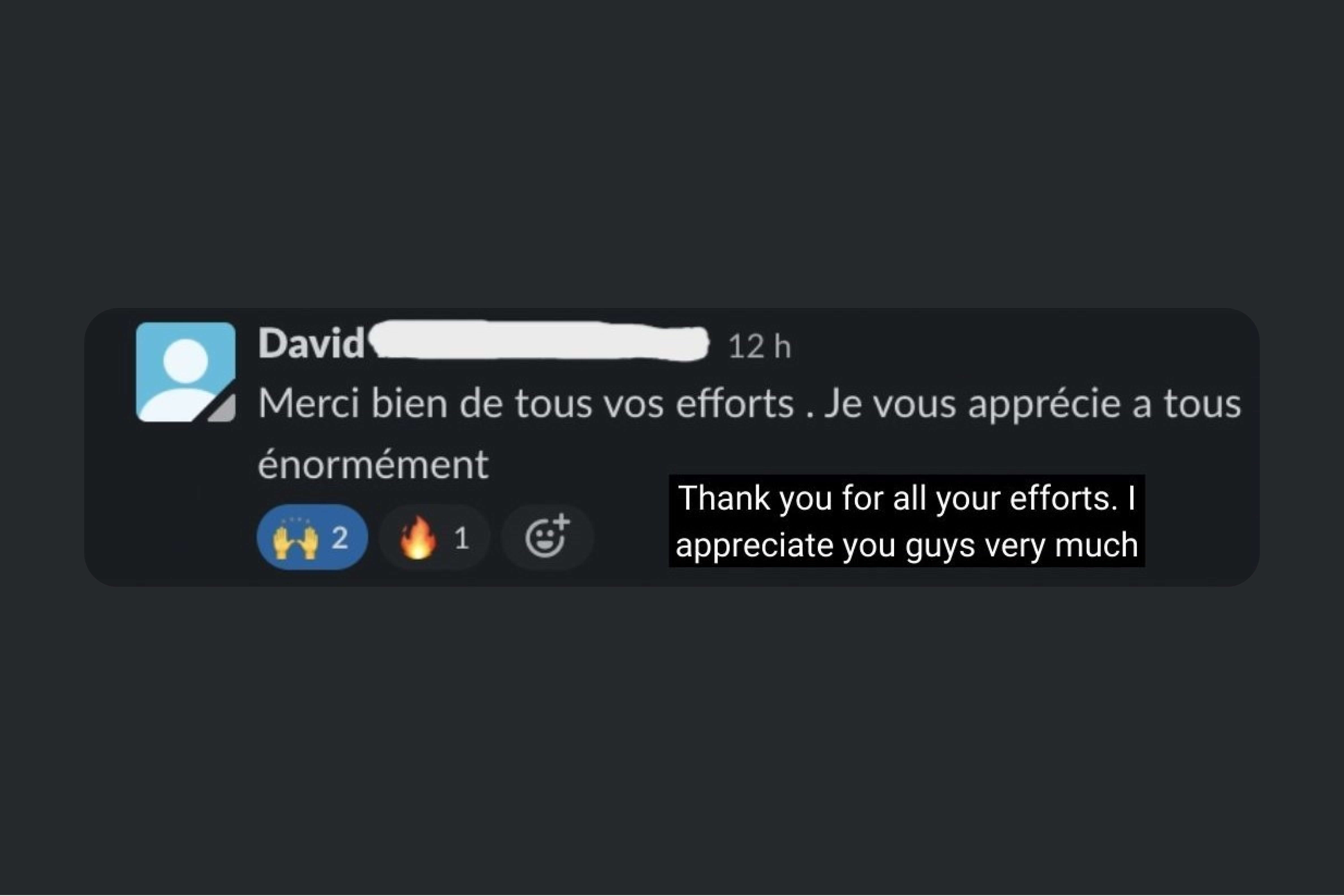The width and height of the screenshot is (1344, 896).
Task: Open the 12 h timestamp link
Action: (x=759, y=346)
